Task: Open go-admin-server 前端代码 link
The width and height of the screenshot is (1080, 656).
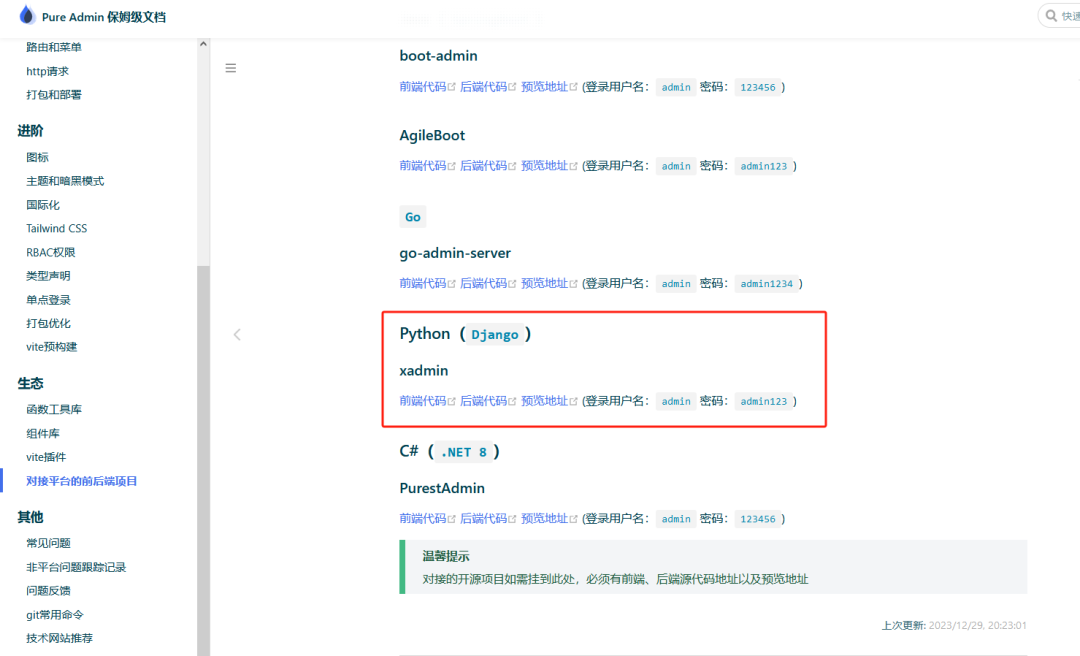Action: tap(423, 283)
